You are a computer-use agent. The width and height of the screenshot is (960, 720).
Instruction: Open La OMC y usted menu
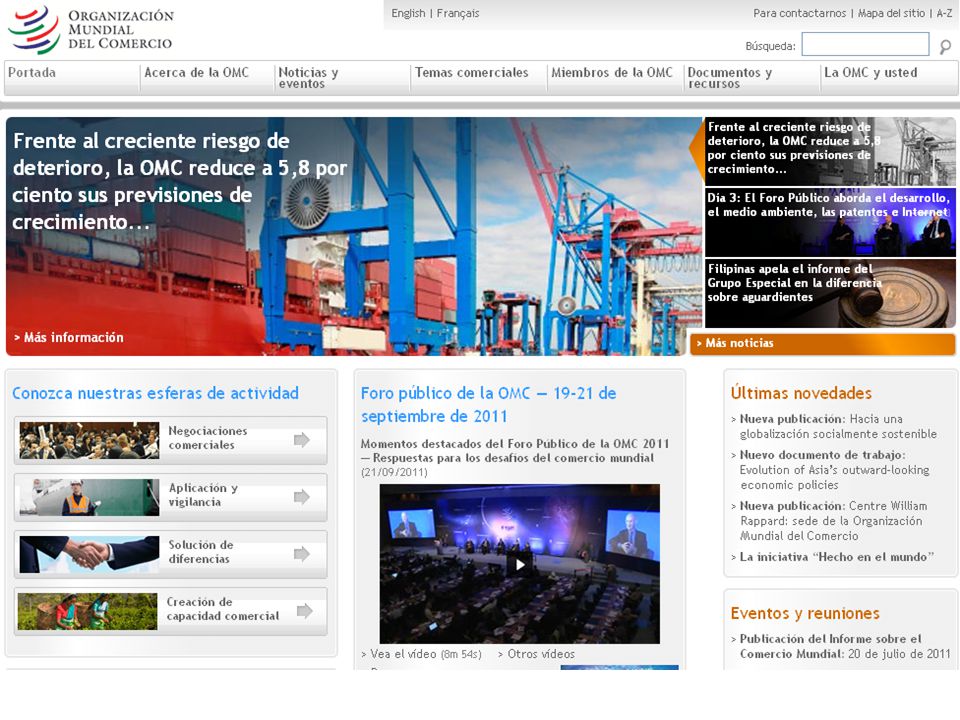(871, 72)
